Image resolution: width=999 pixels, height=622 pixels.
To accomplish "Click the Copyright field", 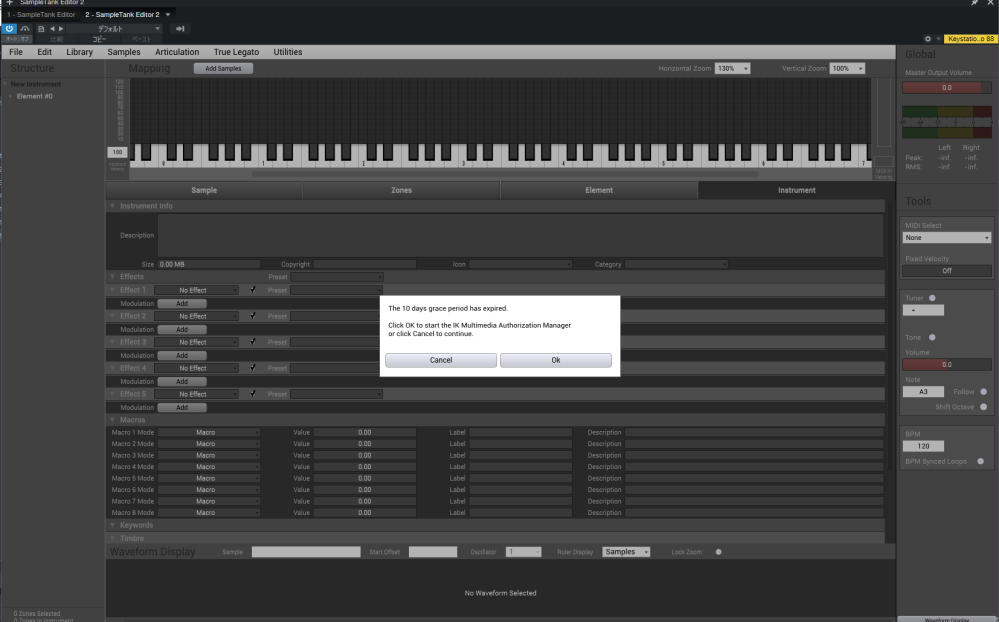I will [364, 264].
